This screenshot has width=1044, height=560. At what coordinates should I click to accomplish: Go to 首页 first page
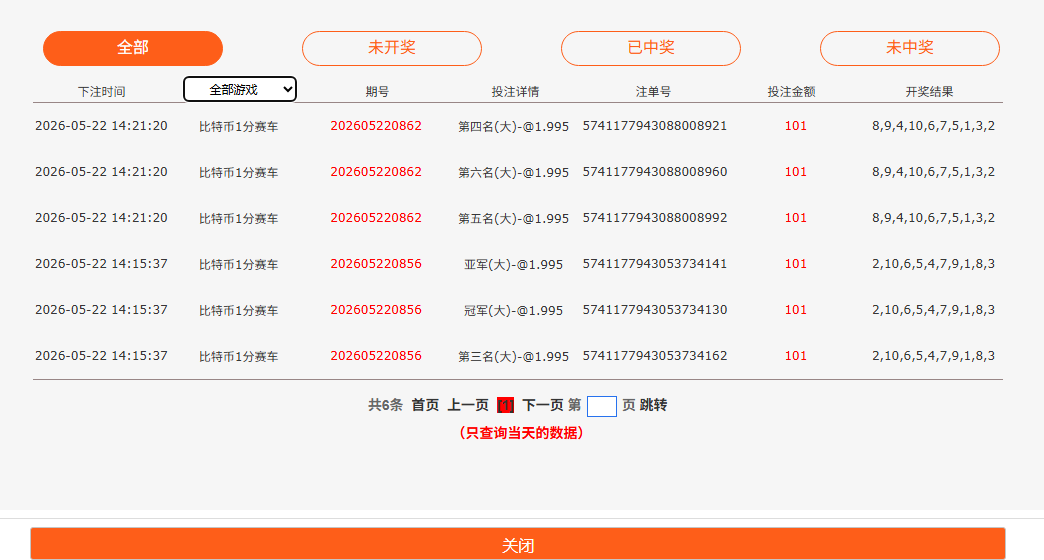pyautogui.click(x=425, y=405)
